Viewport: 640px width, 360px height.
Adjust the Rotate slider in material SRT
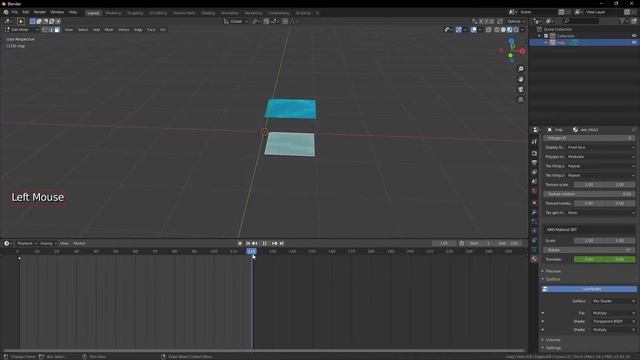click(589, 250)
